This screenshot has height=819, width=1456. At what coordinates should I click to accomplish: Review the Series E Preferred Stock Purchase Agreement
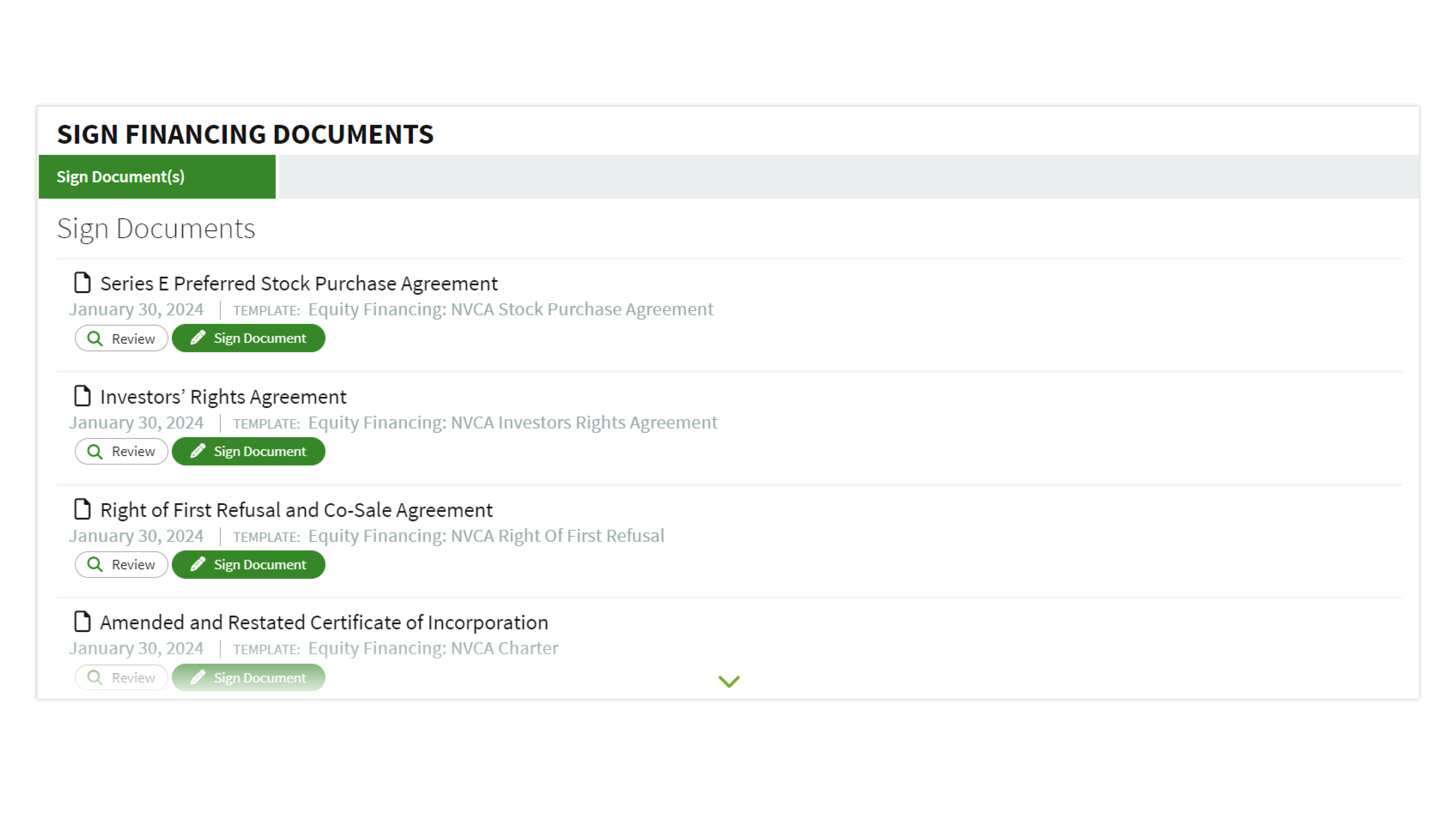[x=120, y=338]
